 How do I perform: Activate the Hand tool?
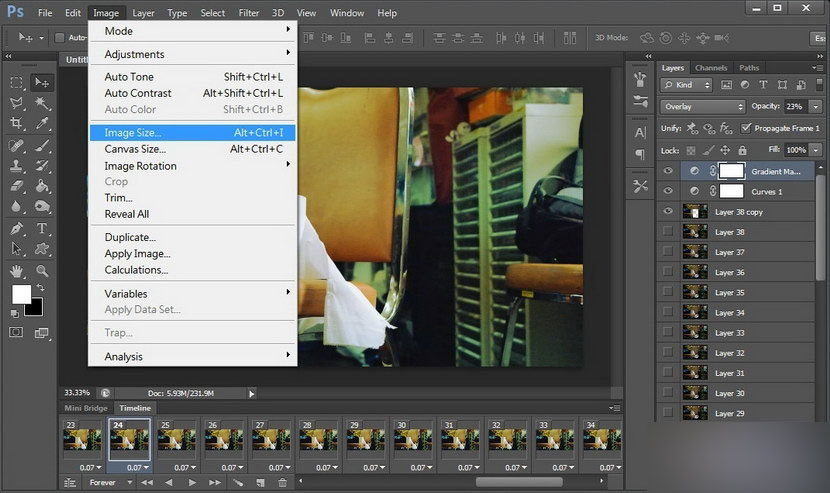coord(18,270)
